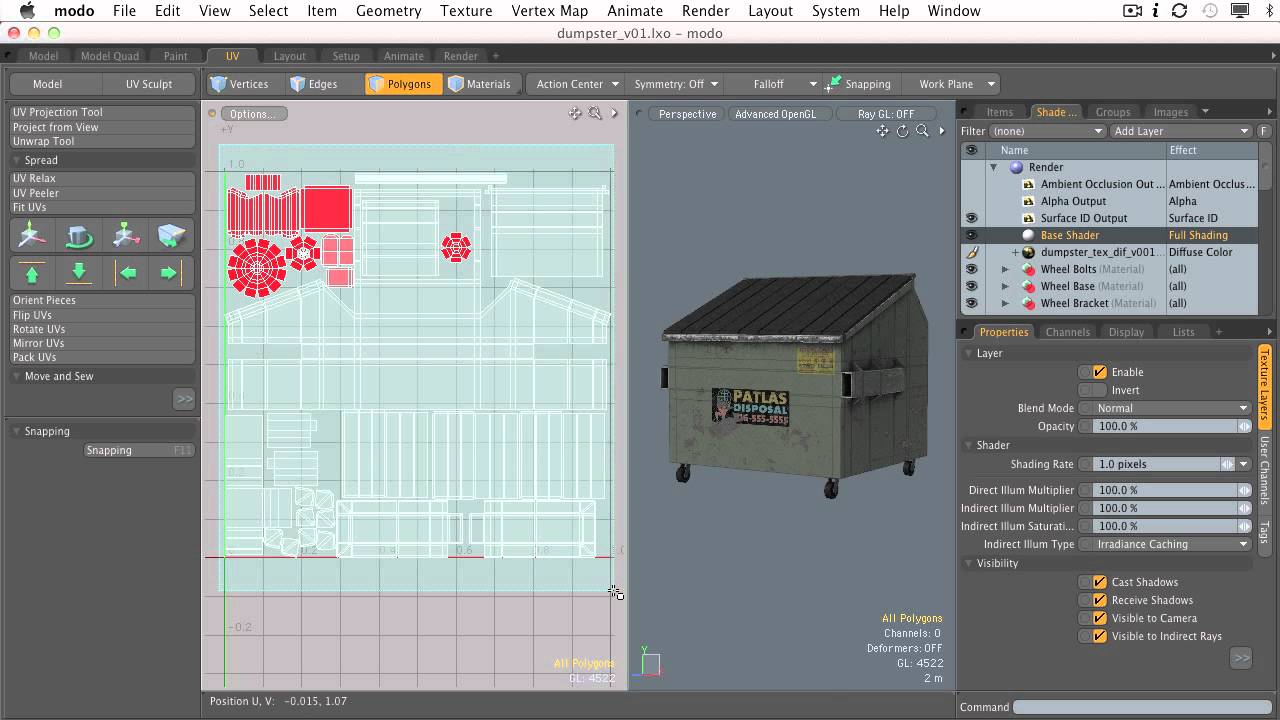This screenshot has width=1280, height=720.
Task: Toggle visibility of Surface ID Output
Action: [970, 218]
